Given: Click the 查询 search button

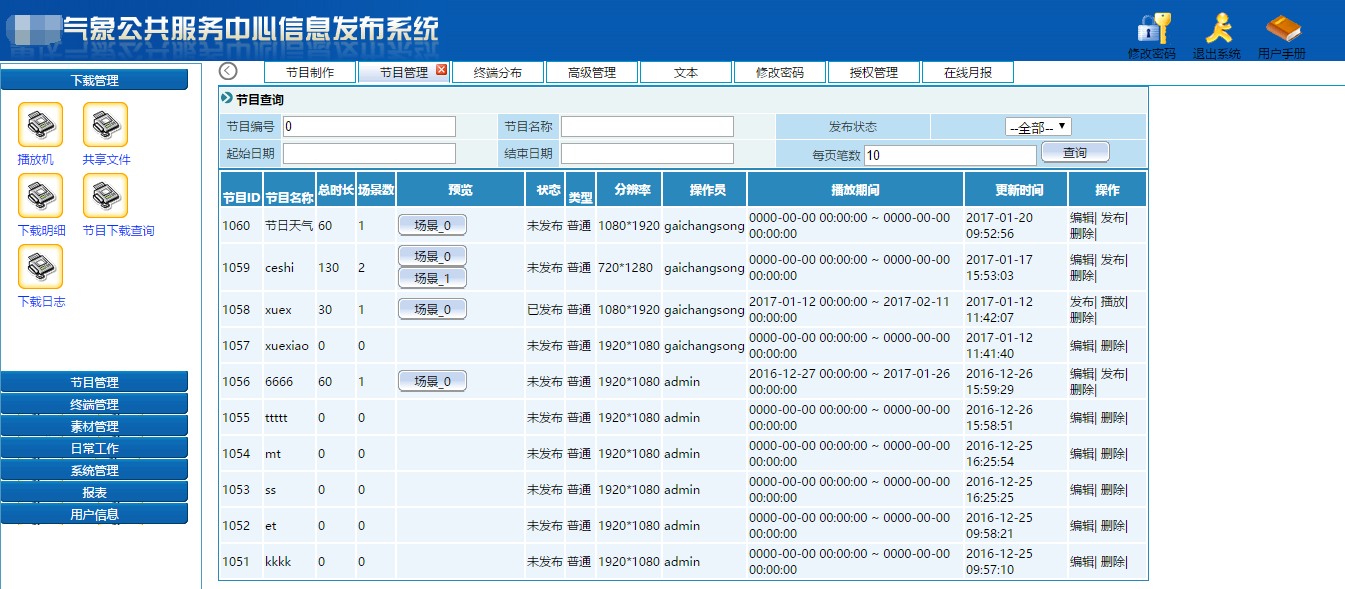Looking at the screenshot, I should [x=1074, y=151].
